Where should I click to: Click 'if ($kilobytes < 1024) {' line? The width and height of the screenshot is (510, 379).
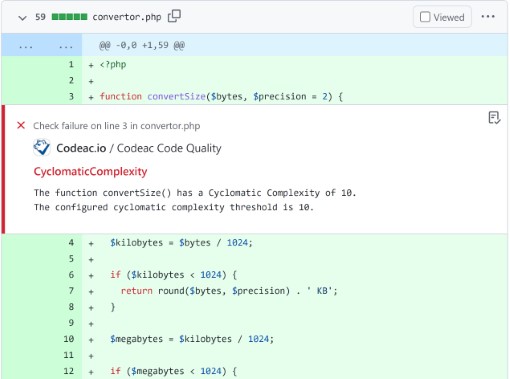[174, 275]
